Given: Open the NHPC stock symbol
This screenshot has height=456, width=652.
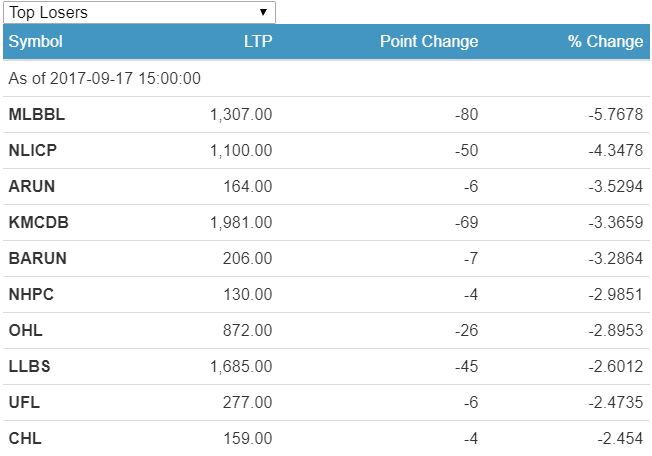Looking at the screenshot, I should [32, 294].
